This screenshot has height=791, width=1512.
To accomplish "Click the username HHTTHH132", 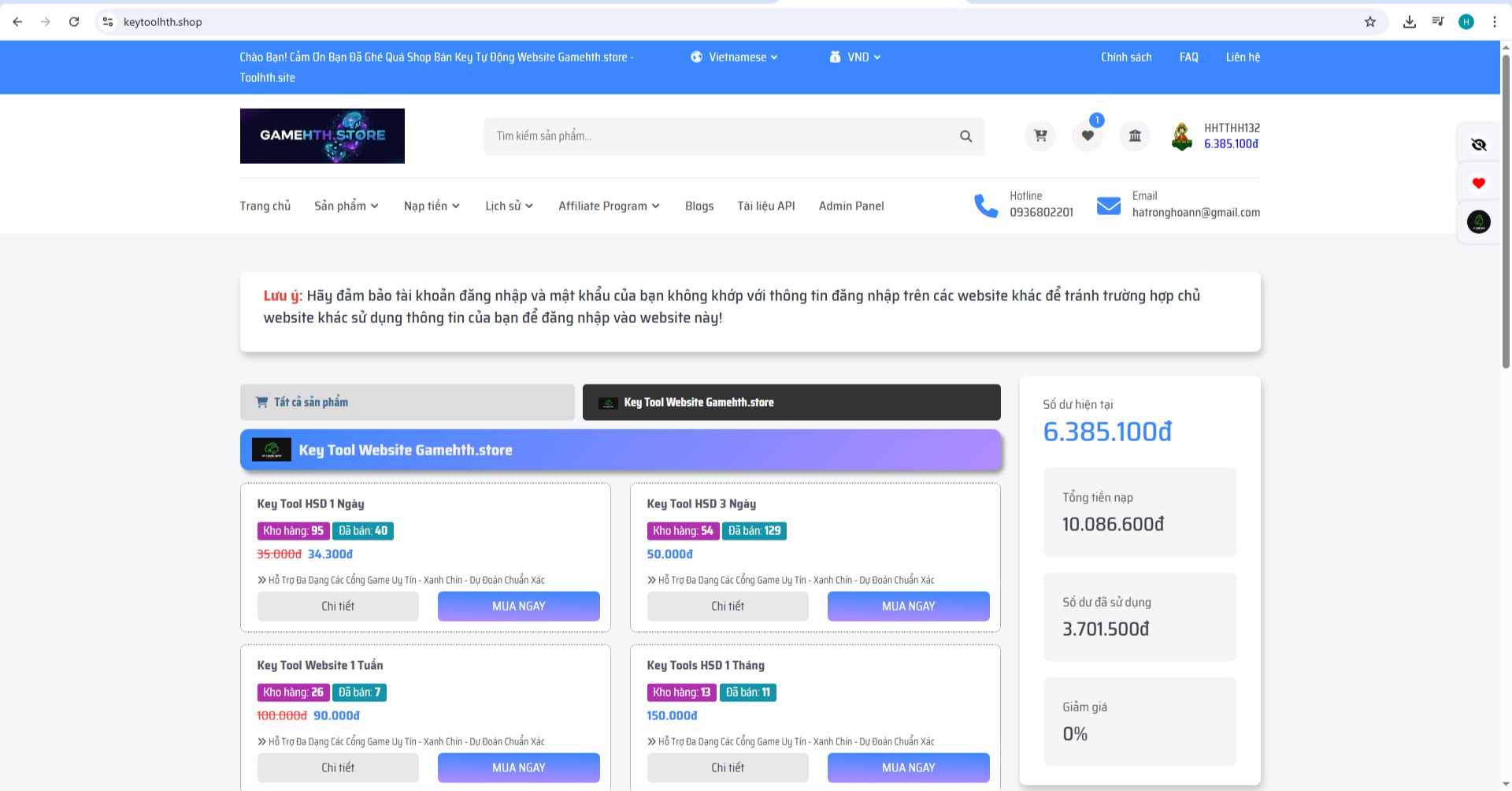I will click(1232, 128).
